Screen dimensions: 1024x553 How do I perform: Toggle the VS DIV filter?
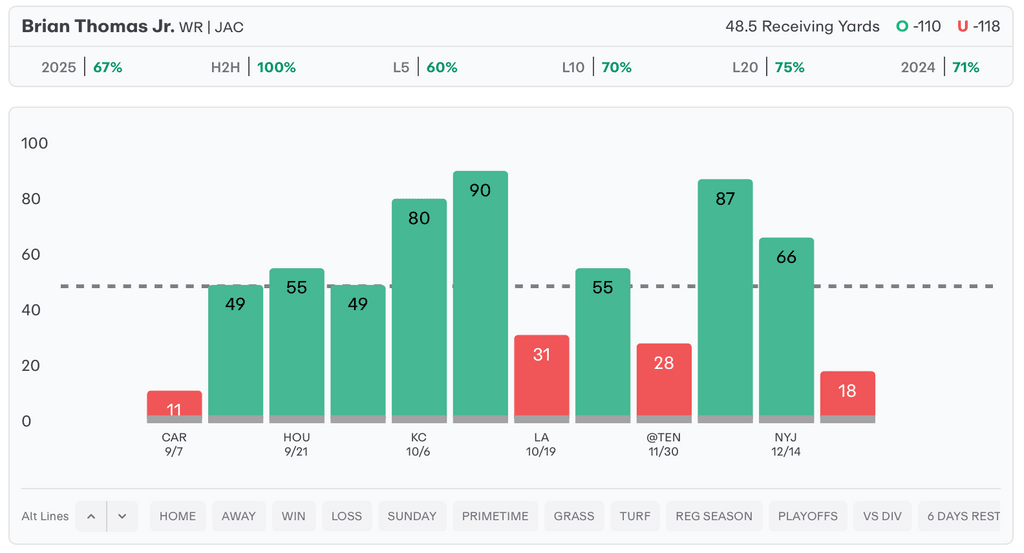click(x=883, y=516)
